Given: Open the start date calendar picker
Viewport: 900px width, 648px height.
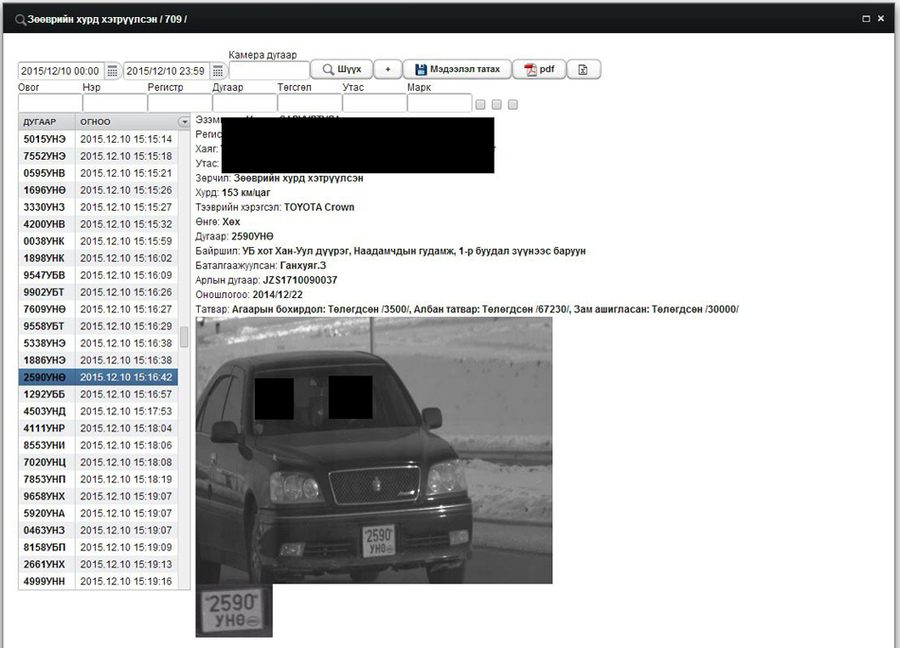Looking at the screenshot, I should (112, 71).
